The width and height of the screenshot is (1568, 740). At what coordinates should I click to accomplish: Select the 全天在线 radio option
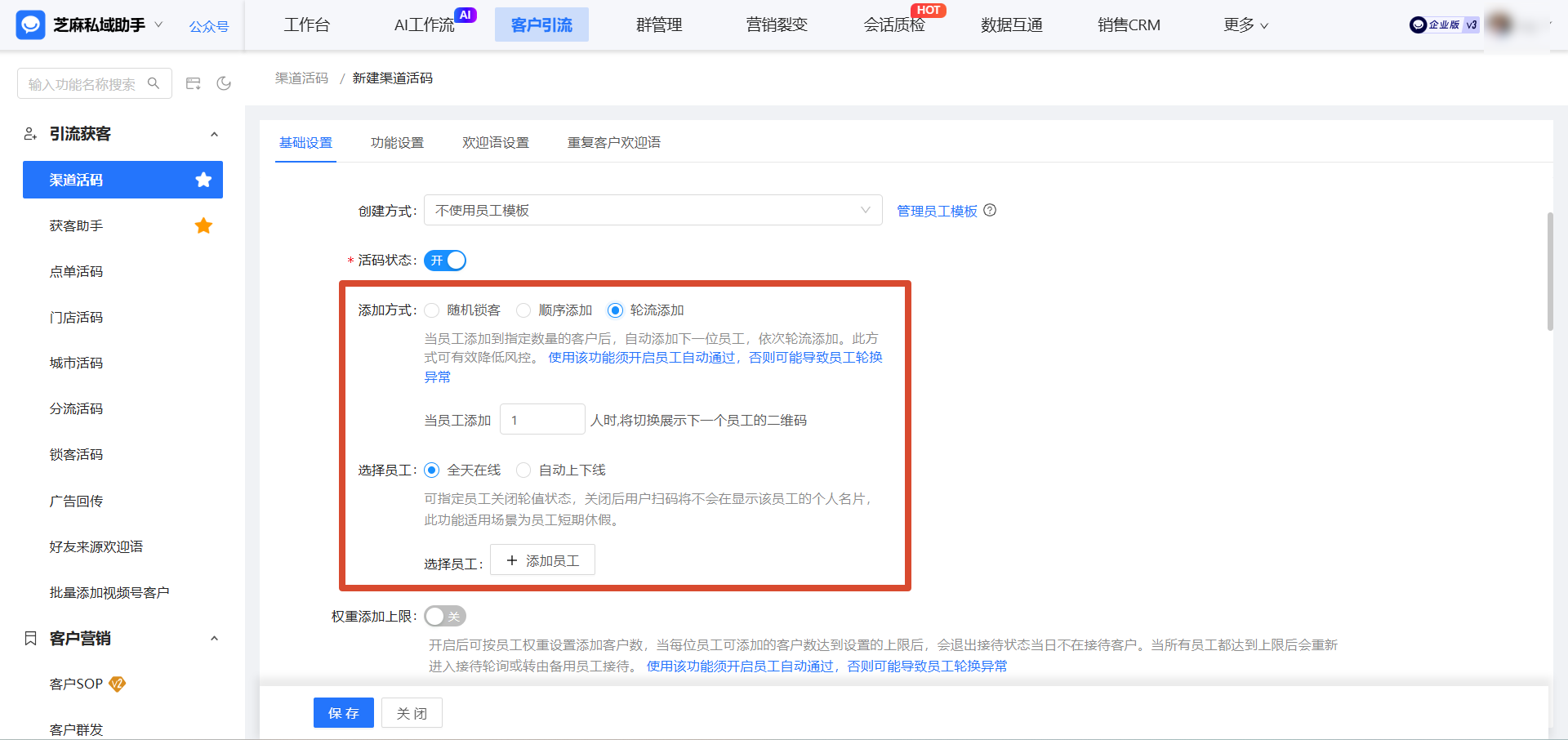coord(432,470)
